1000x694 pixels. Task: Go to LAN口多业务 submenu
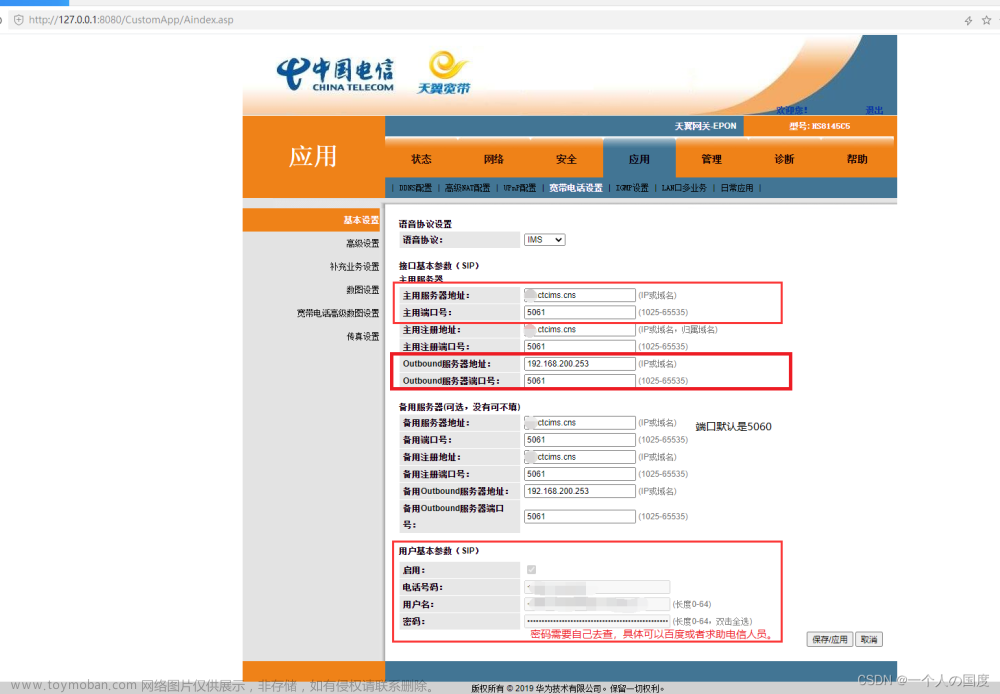(684, 188)
